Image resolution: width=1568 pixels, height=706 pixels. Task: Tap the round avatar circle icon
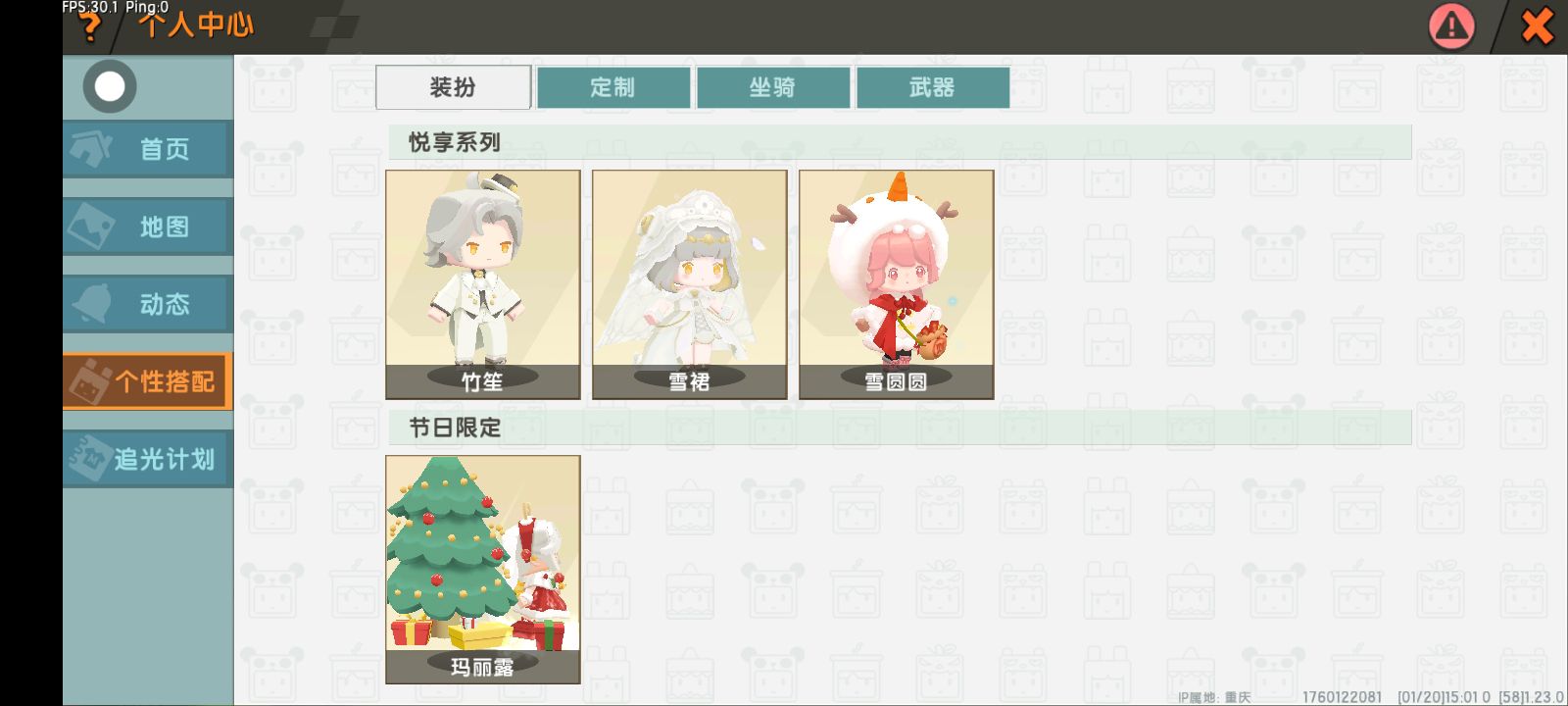[x=110, y=86]
